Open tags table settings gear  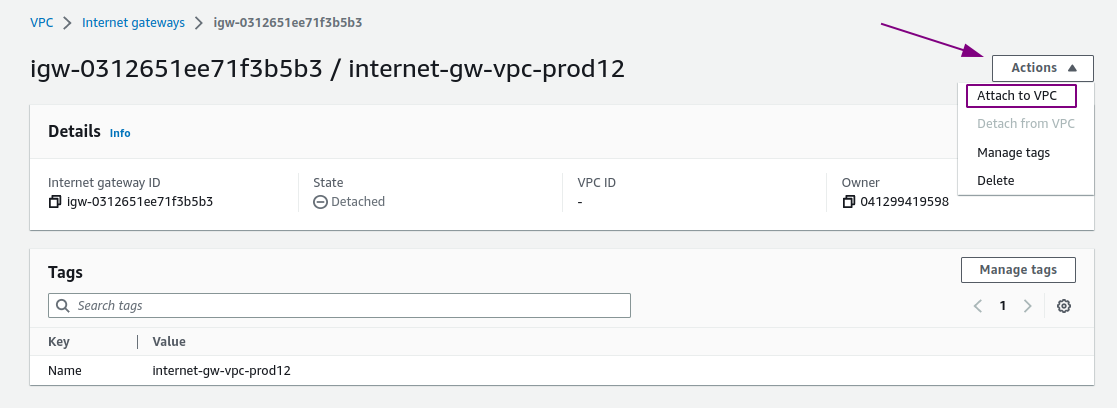coord(1064,306)
